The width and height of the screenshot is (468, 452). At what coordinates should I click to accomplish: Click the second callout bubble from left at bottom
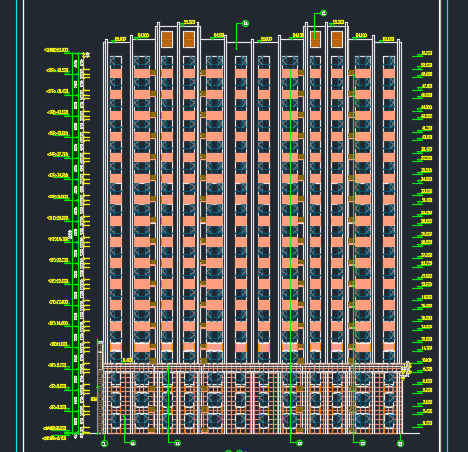pos(132,443)
